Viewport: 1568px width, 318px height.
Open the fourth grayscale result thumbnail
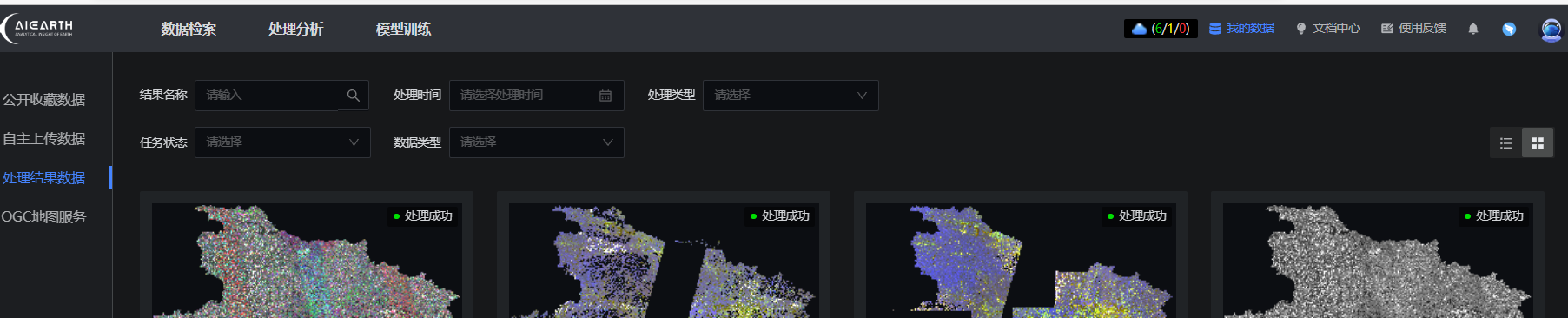tap(1378, 261)
